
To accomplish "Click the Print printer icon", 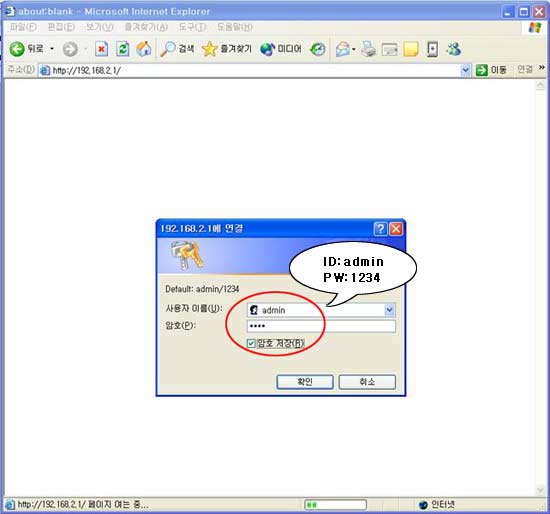I will pos(368,49).
